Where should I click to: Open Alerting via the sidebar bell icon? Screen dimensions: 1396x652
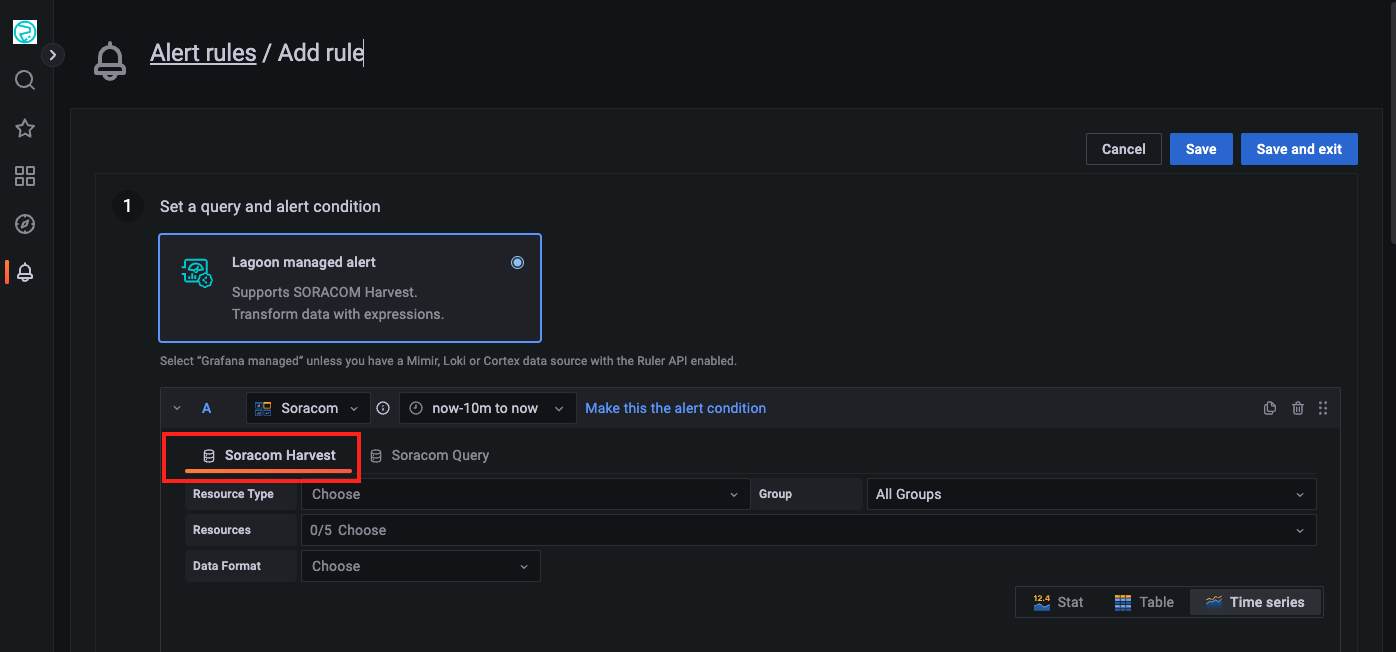(x=25, y=272)
